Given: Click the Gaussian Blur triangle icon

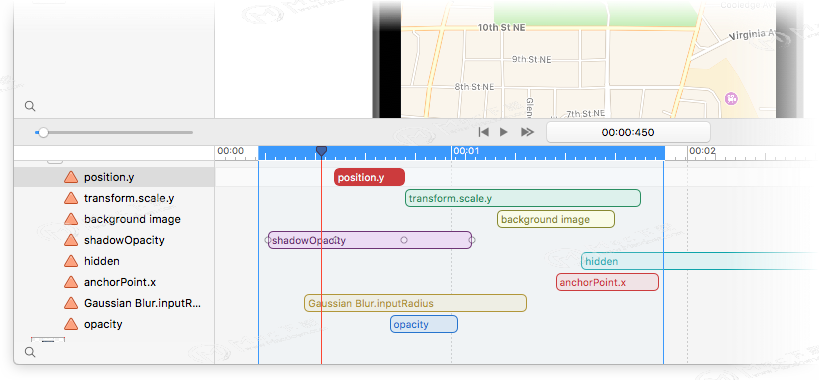Looking at the screenshot, I should (x=71, y=303).
